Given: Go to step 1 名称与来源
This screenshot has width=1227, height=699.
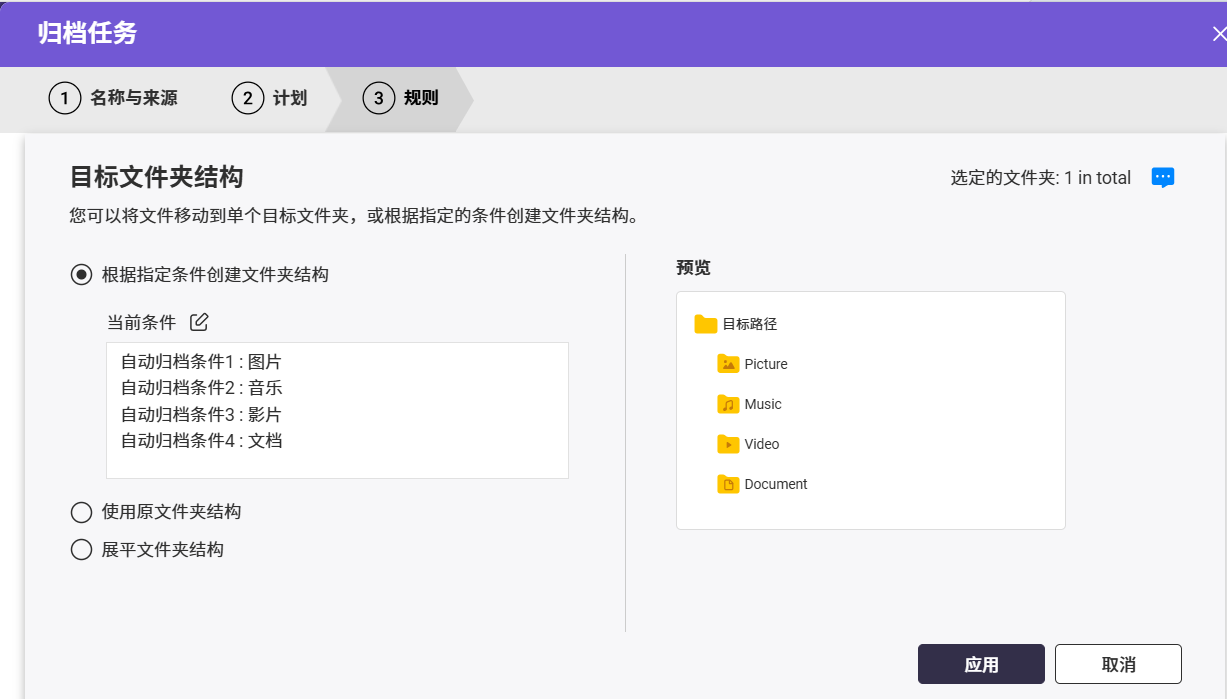Looking at the screenshot, I should click(113, 98).
